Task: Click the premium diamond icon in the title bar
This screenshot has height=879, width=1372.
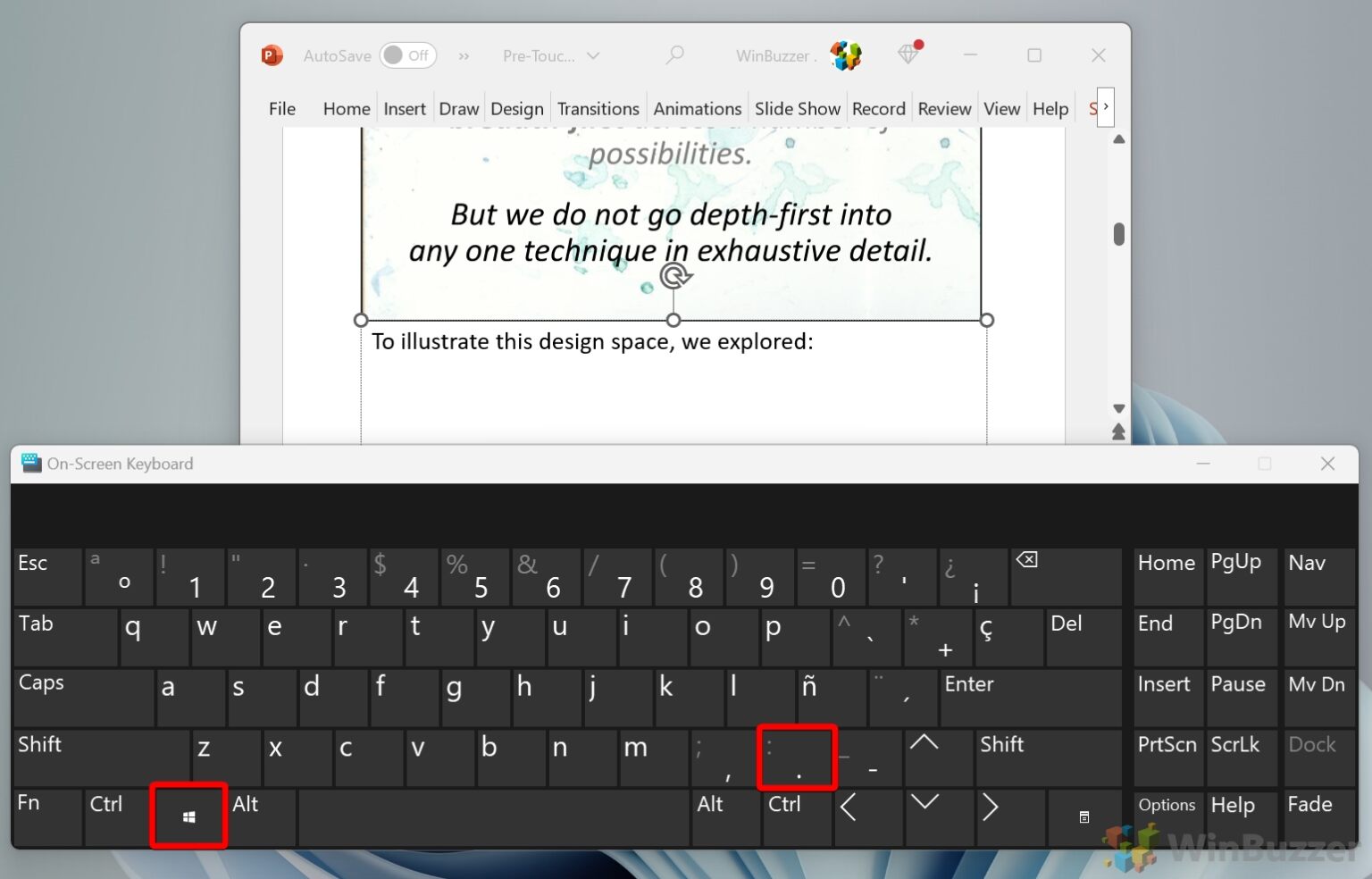Action: point(908,54)
